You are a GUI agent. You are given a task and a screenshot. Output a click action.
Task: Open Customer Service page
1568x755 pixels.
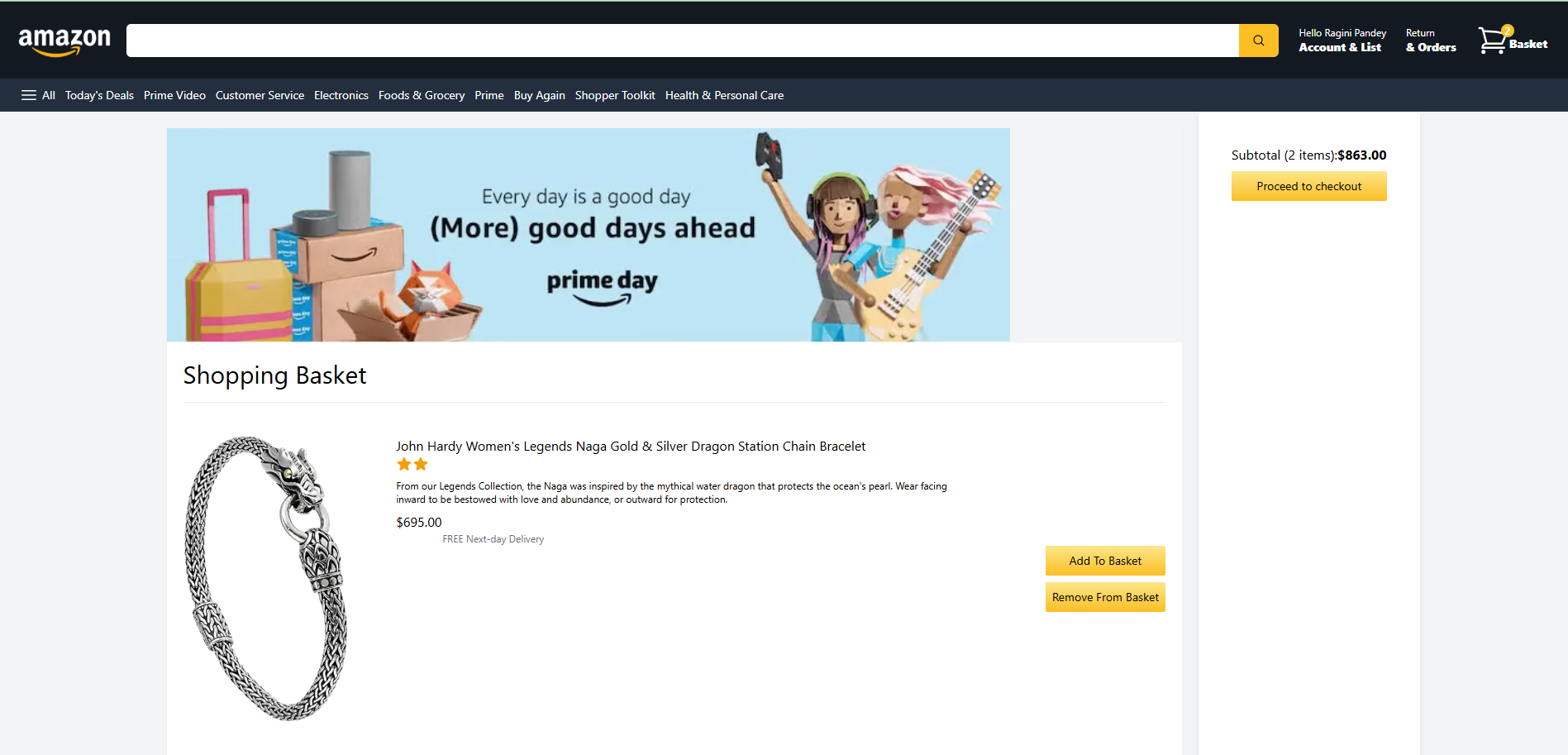[x=260, y=95]
